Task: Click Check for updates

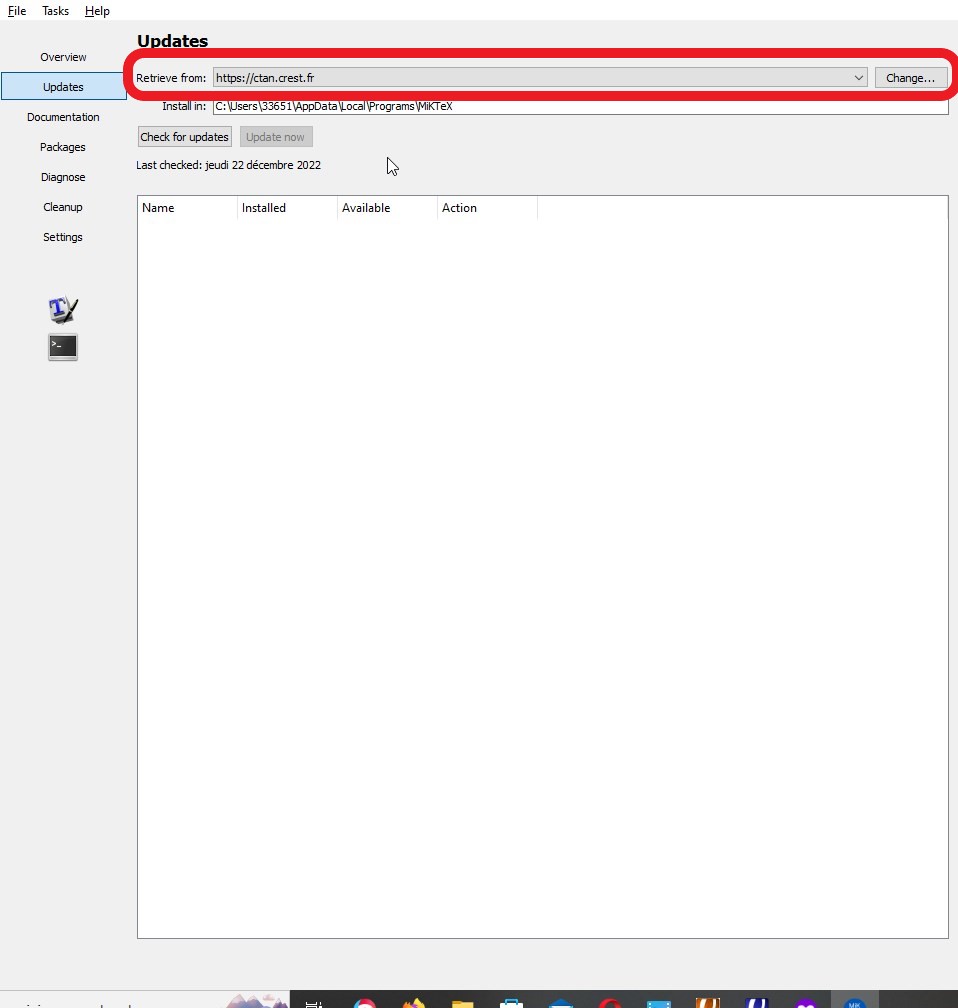Action: pos(185,137)
